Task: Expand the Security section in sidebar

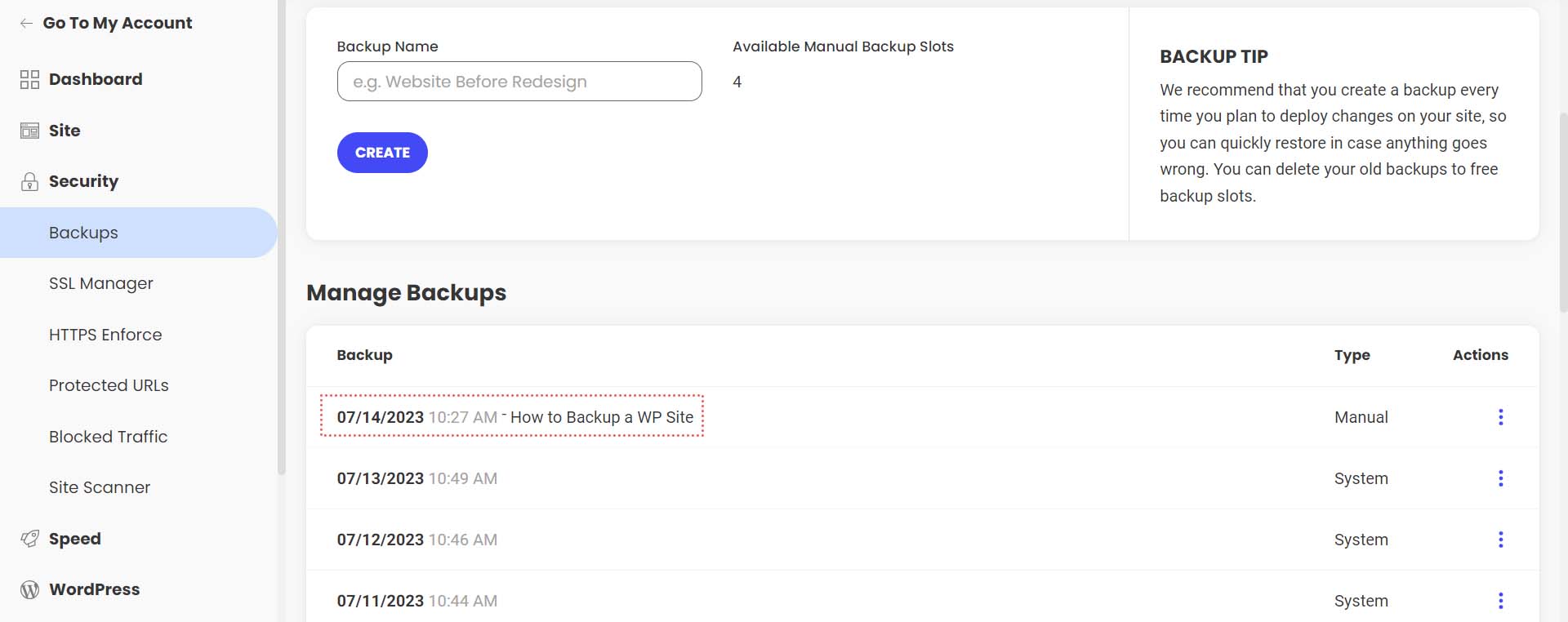Action: pos(83,181)
